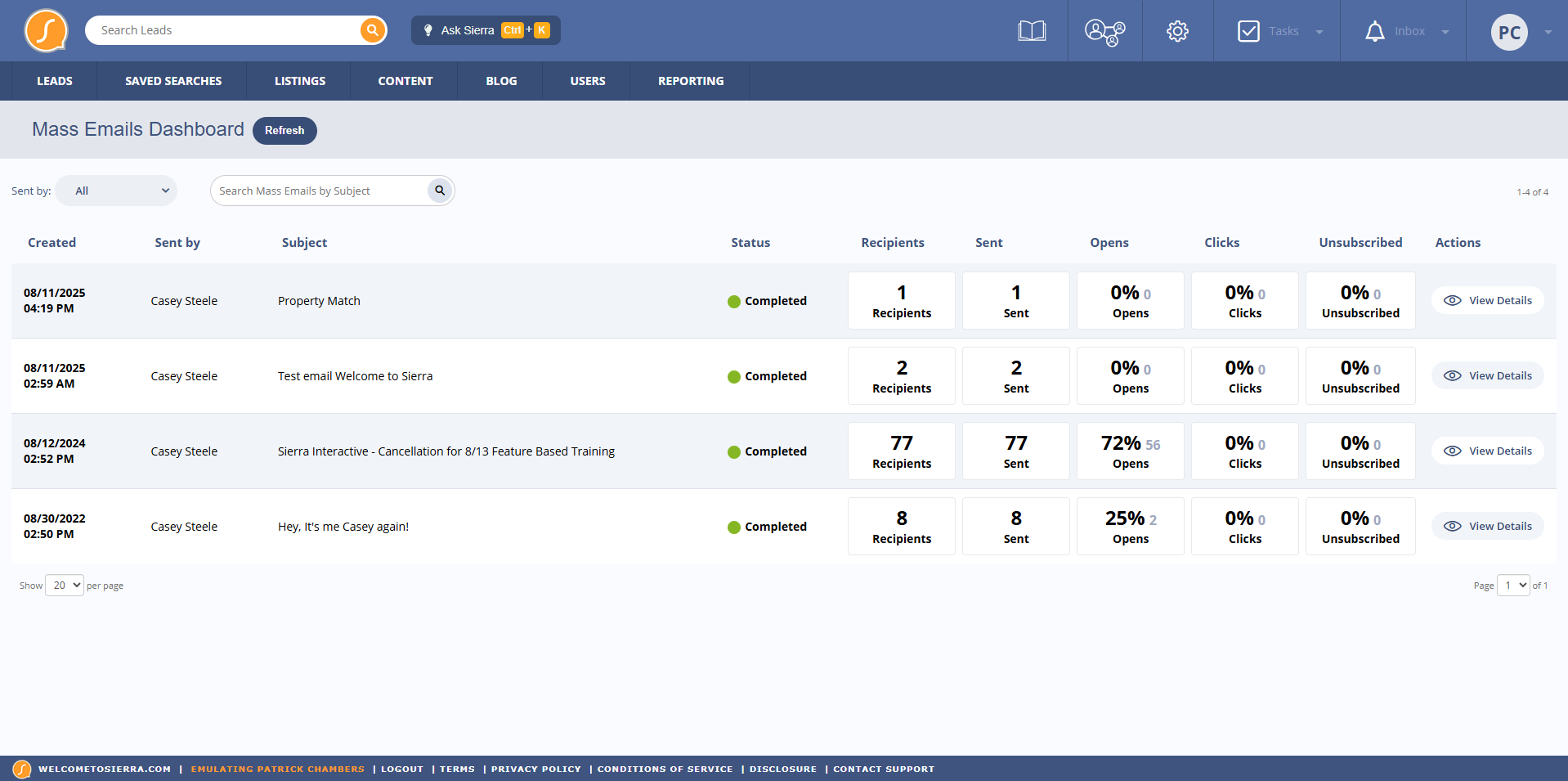Click the PC user avatar

[x=1509, y=32]
